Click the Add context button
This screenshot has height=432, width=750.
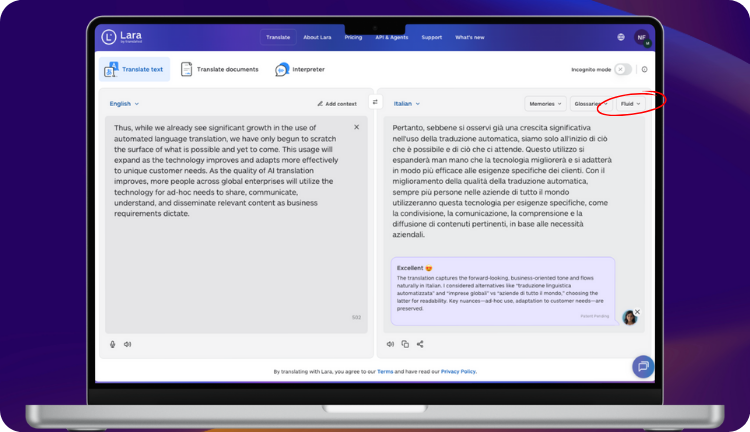click(337, 103)
